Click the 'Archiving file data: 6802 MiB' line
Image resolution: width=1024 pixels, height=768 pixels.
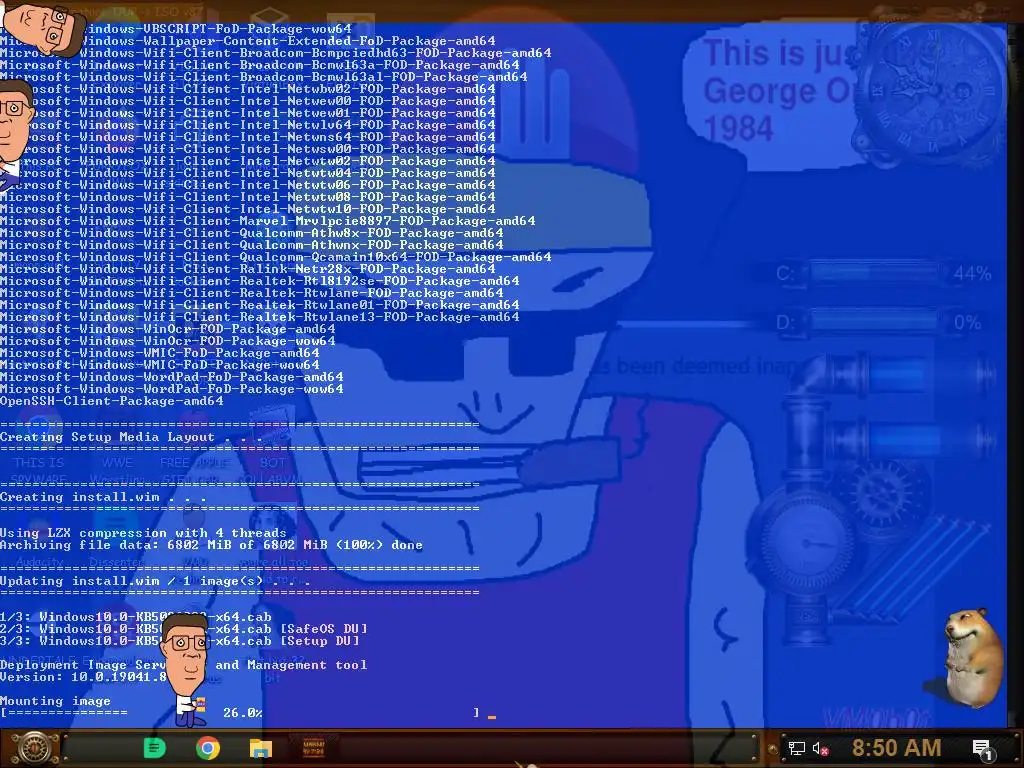pos(211,545)
